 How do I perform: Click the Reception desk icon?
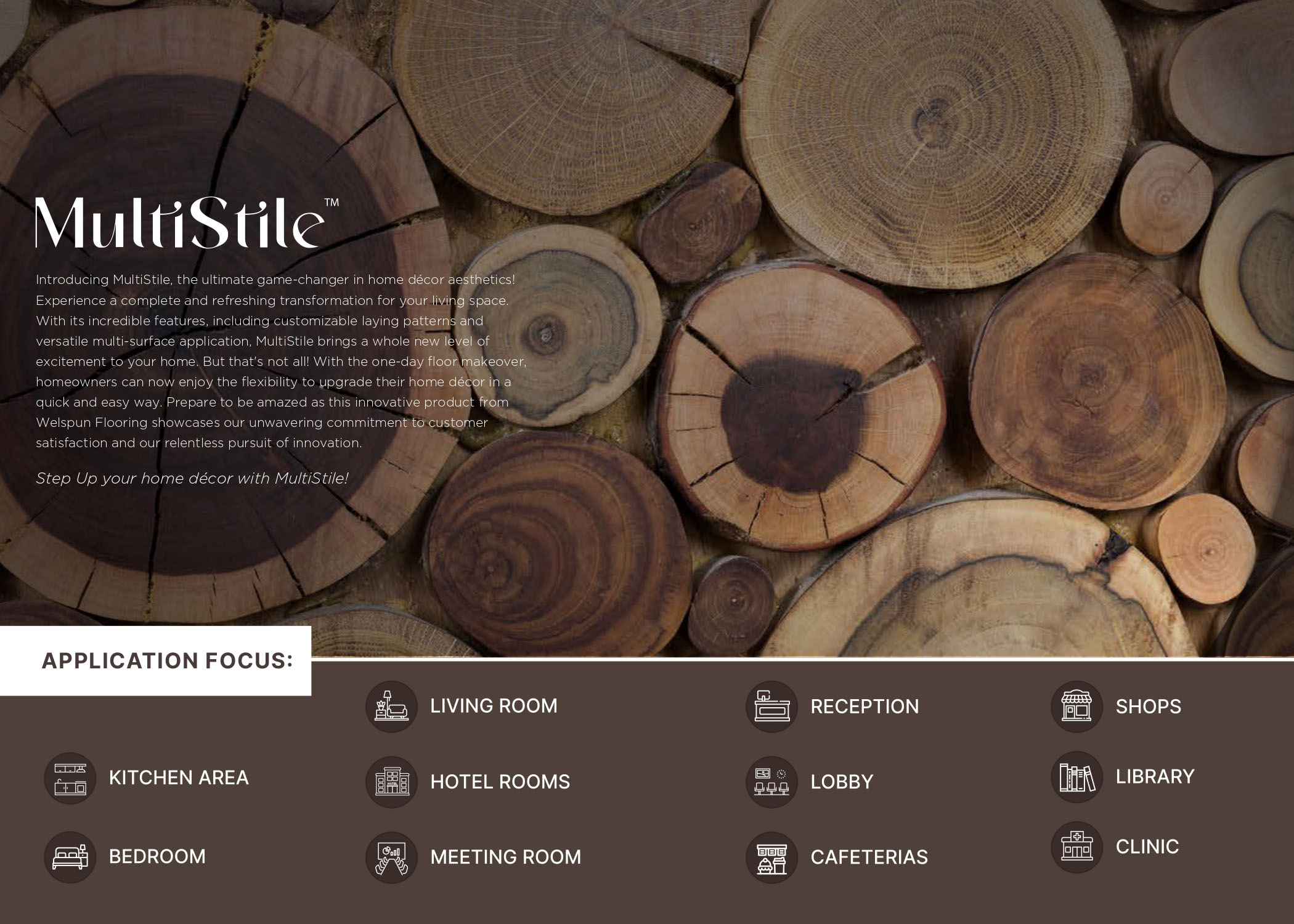pos(771,706)
